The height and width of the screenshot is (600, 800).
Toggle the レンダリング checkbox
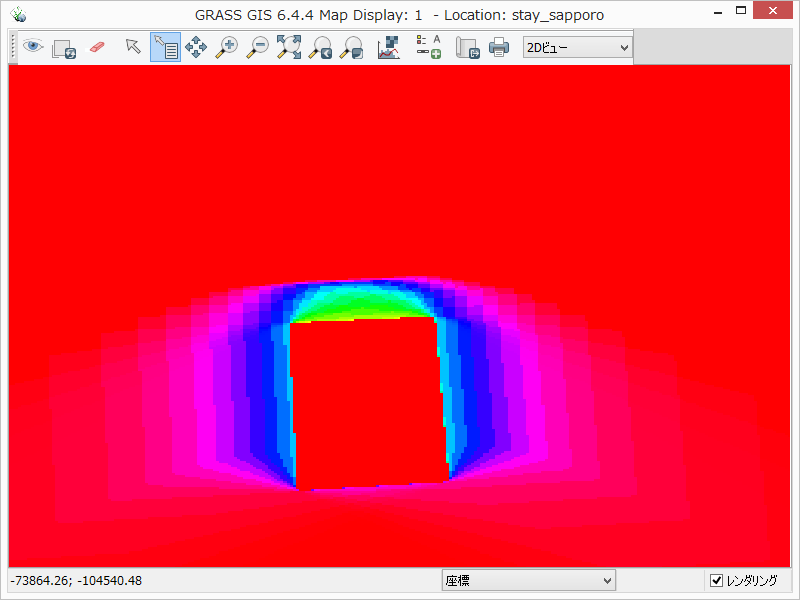tap(716, 580)
